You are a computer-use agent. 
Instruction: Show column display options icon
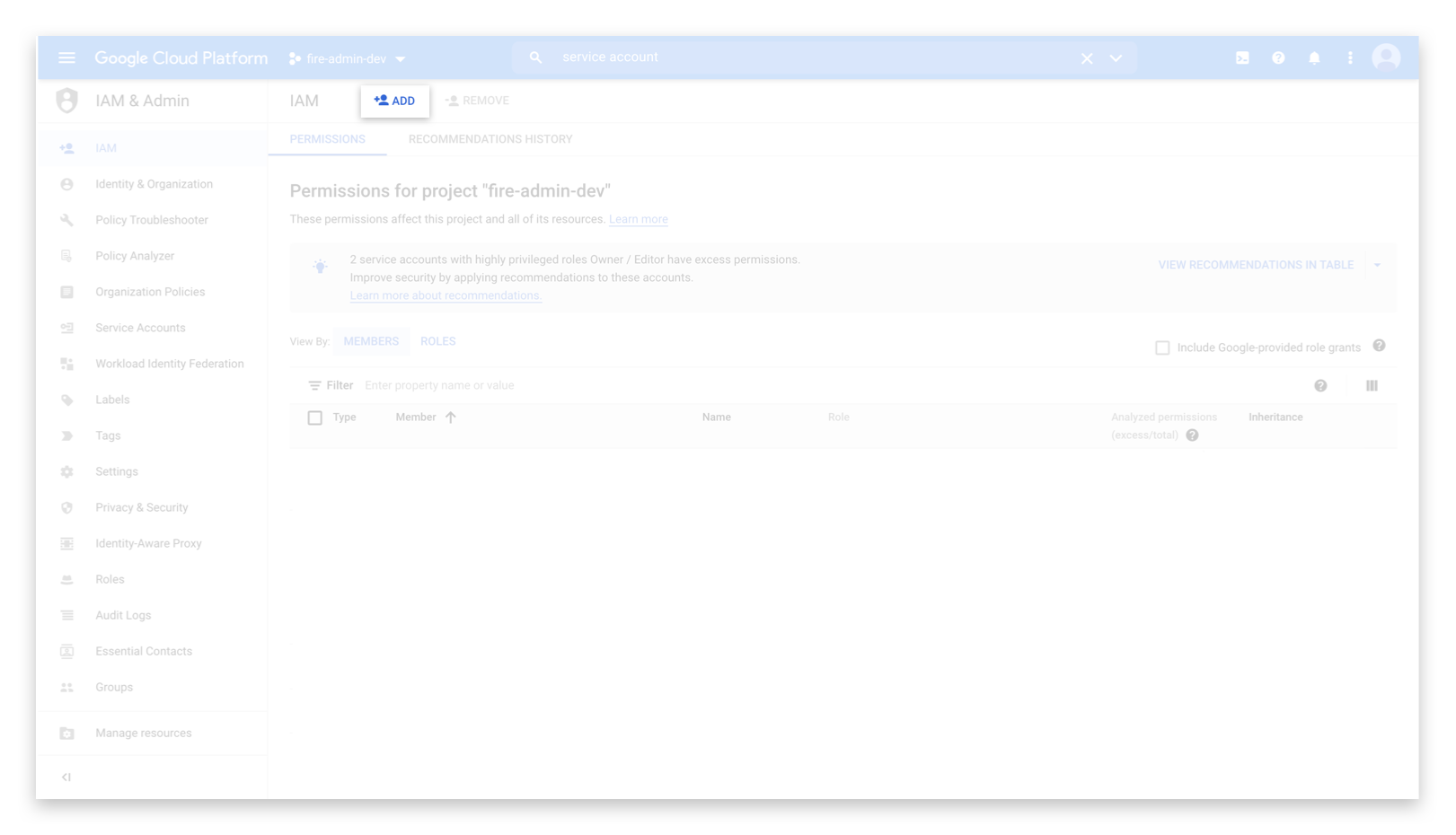point(1372,385)
